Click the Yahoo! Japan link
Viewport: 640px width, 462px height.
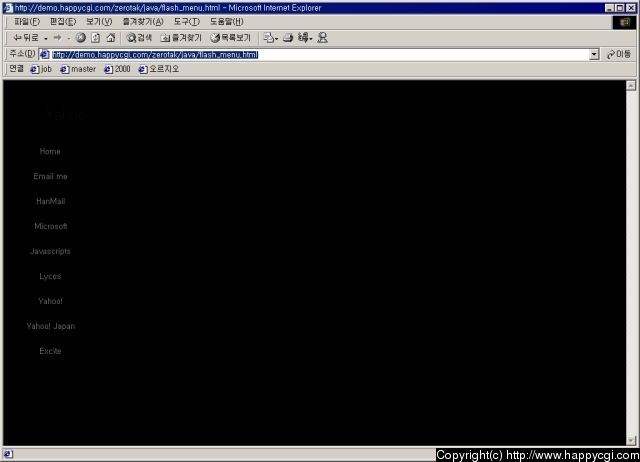click(x=51, y=326)
